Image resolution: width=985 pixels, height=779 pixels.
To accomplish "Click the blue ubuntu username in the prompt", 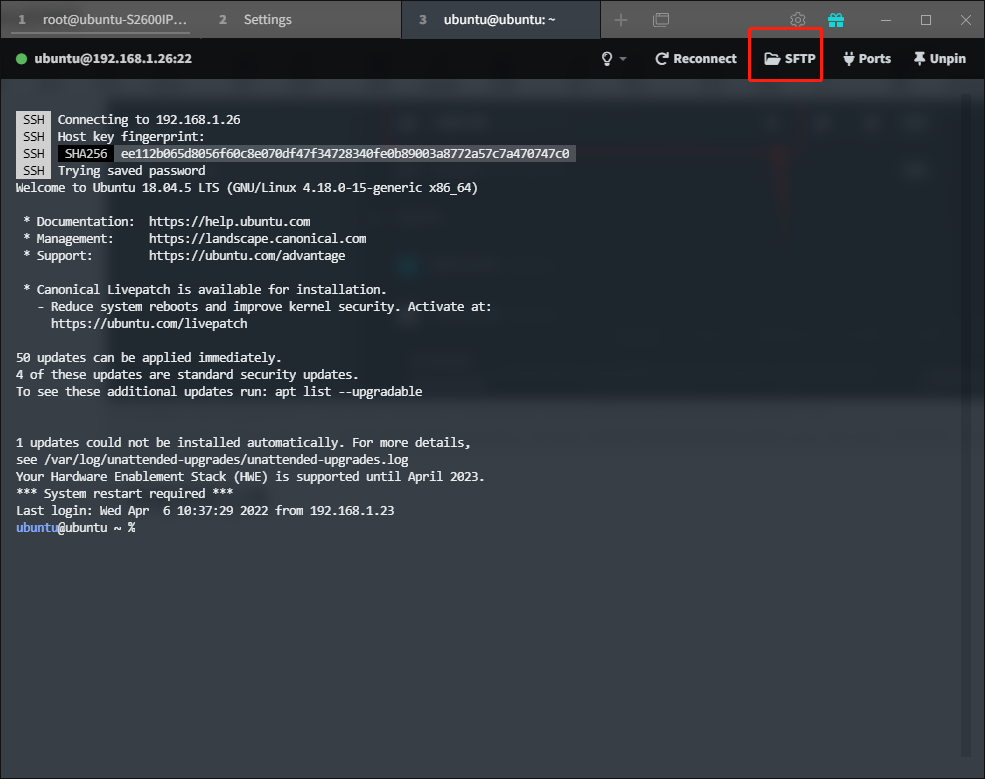I will 39,527.
